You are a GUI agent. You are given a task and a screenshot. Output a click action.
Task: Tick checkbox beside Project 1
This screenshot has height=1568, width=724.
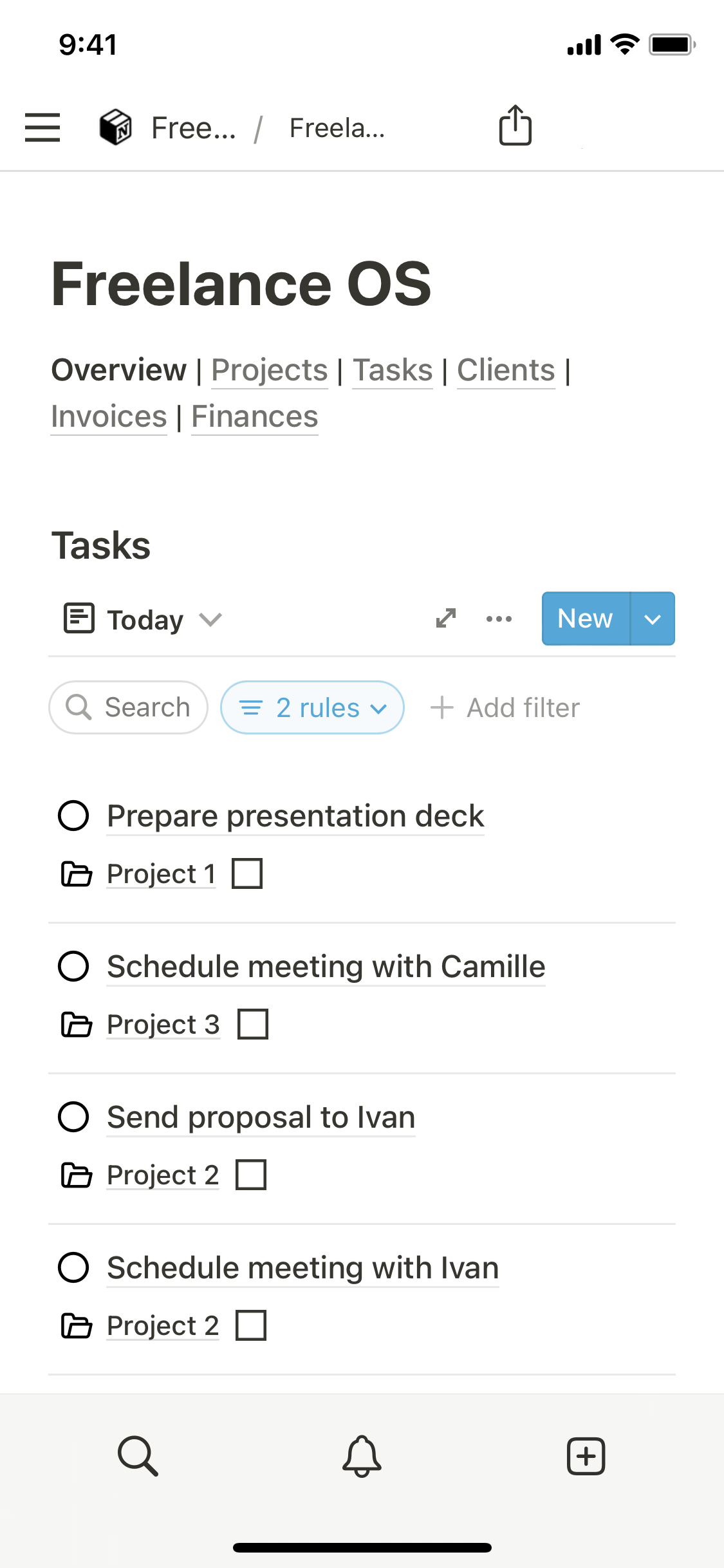[247, 873]
